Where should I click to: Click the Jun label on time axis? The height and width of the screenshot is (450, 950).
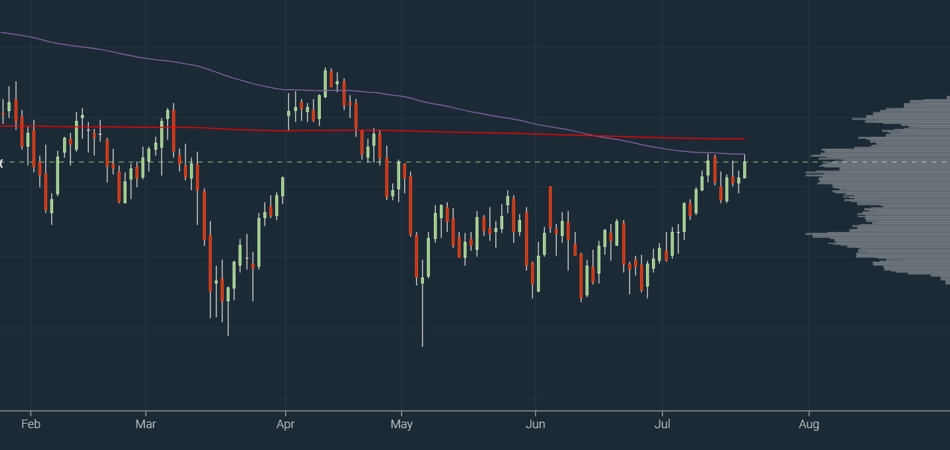pos(535,424)
